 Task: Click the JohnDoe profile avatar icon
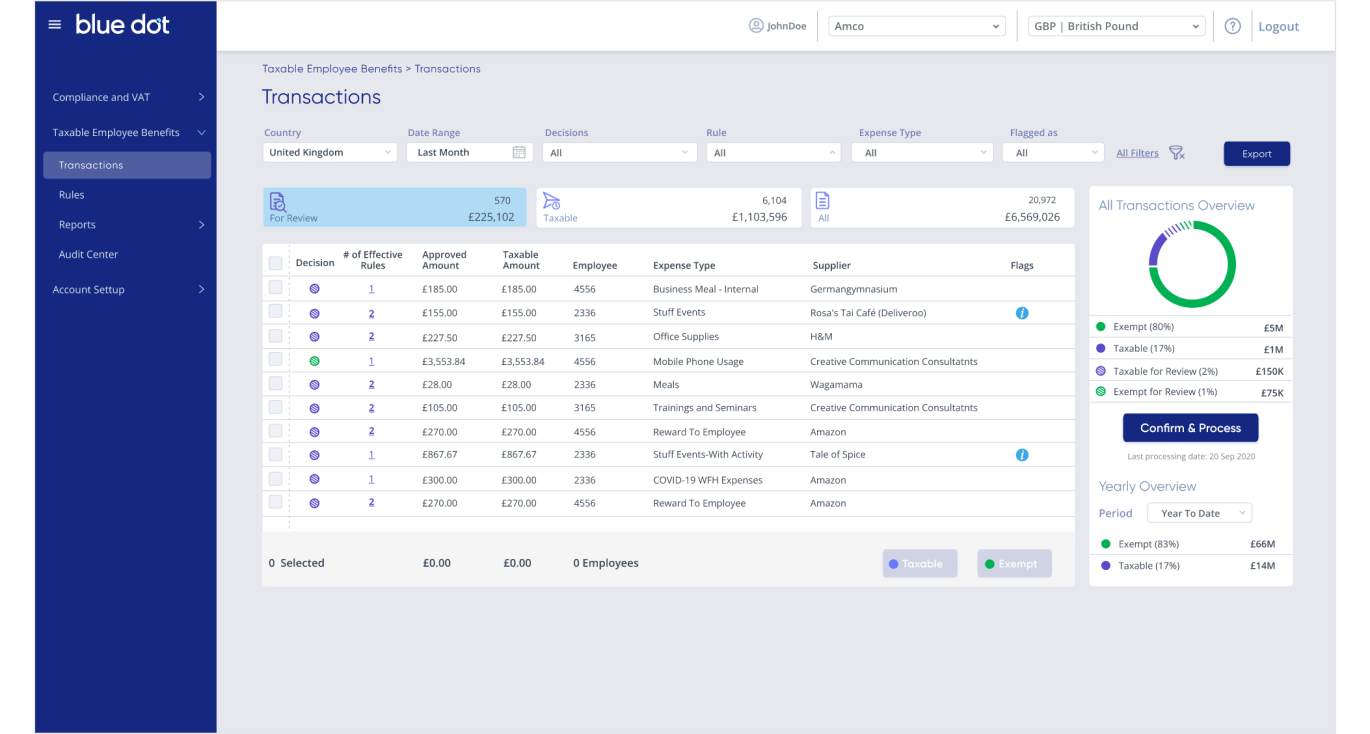coord(757,26)
